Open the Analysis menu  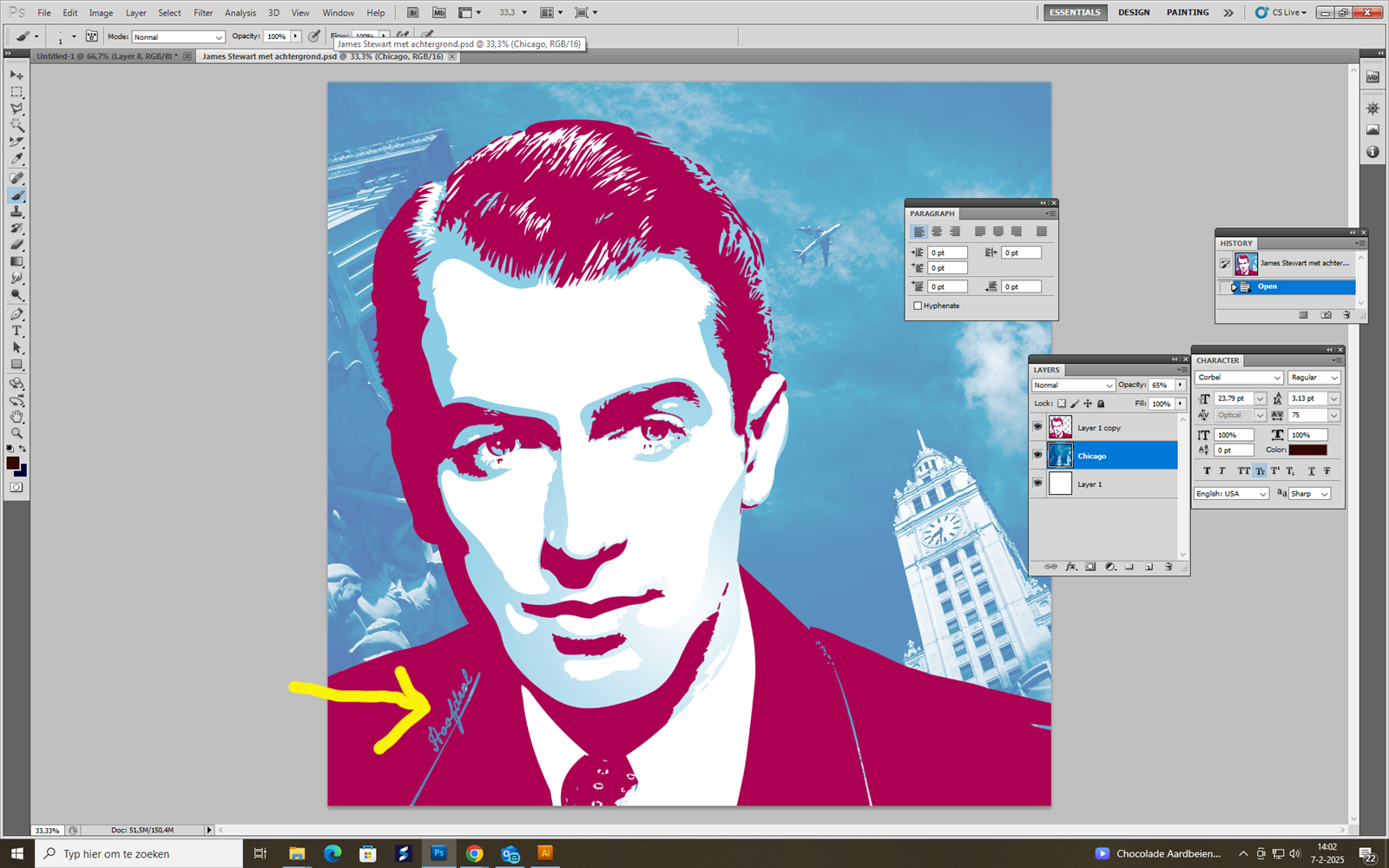coord(240,13)
